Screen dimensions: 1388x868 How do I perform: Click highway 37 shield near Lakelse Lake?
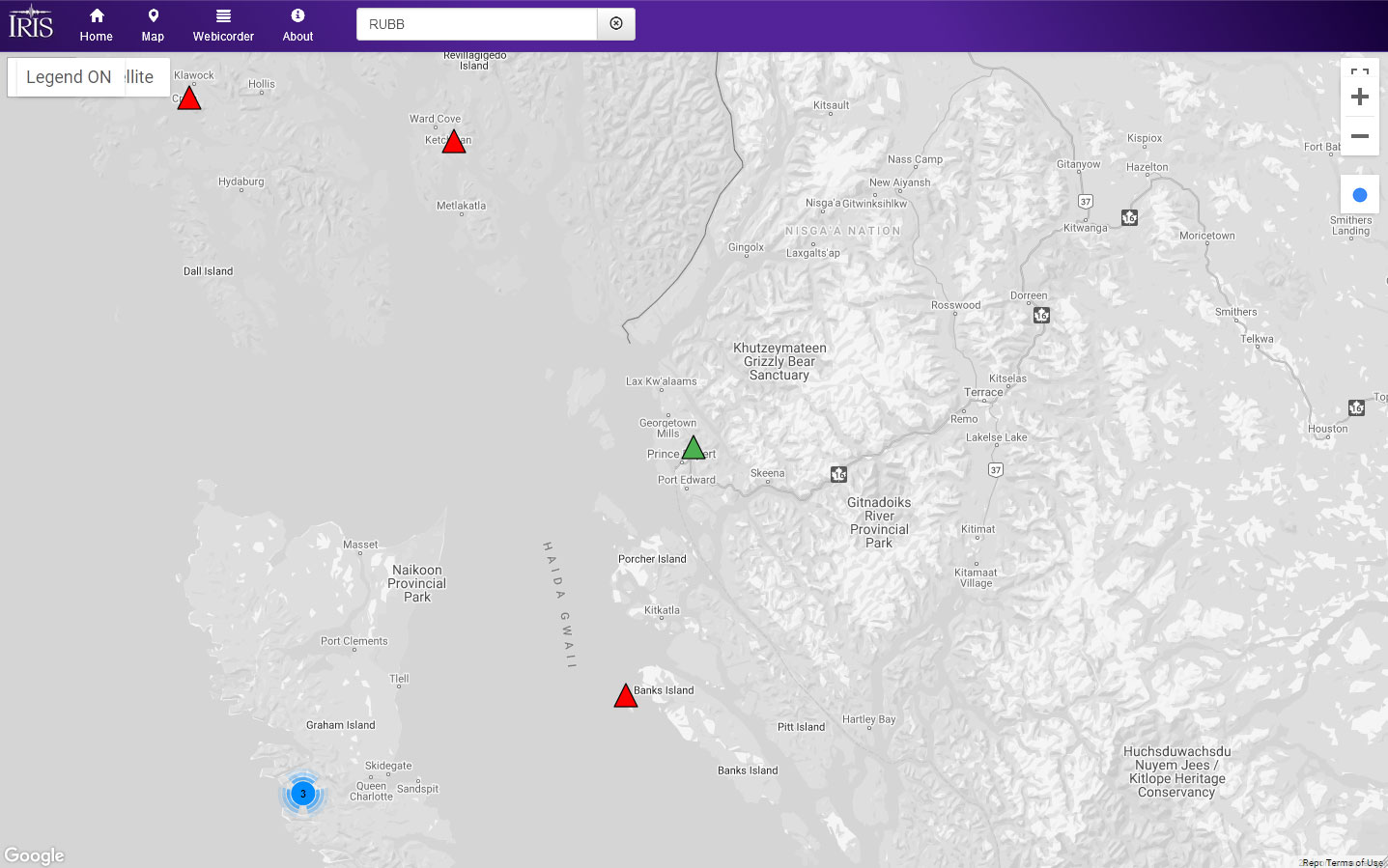(x=996, y=469)
